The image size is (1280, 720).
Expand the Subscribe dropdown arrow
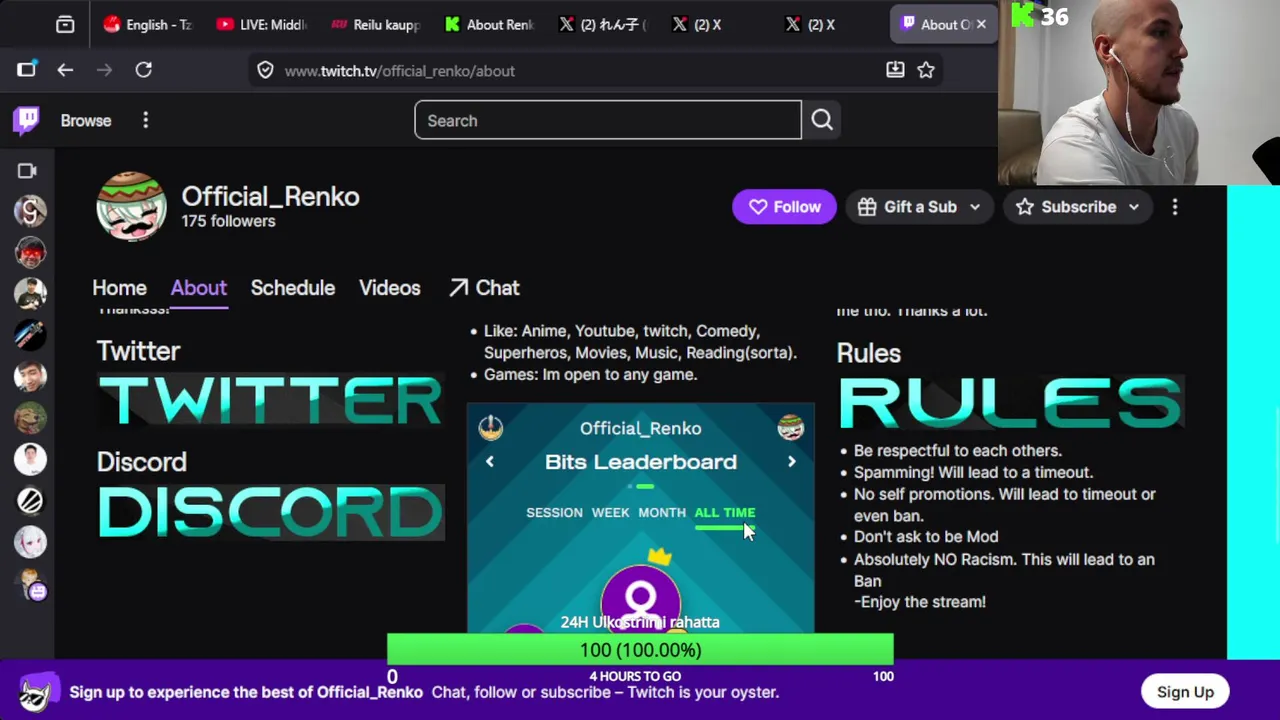(1134, 207)
